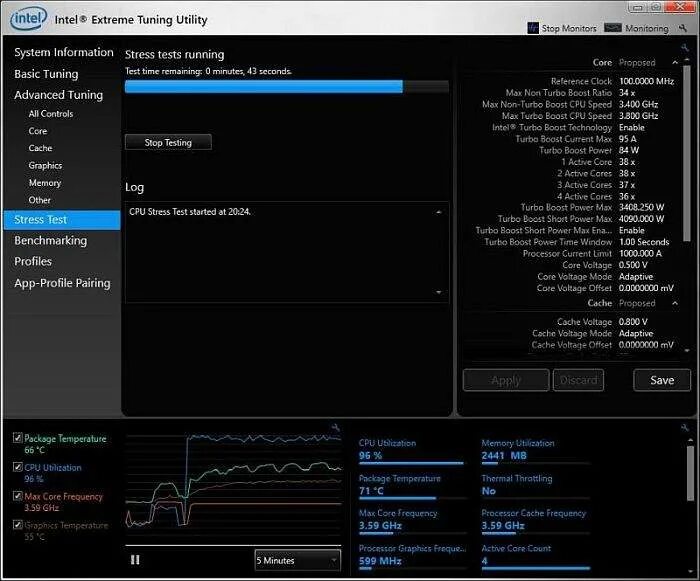Click the monitor tiles scrollbar
Viewport: 700px width, 581px height.
coord(690,473)
